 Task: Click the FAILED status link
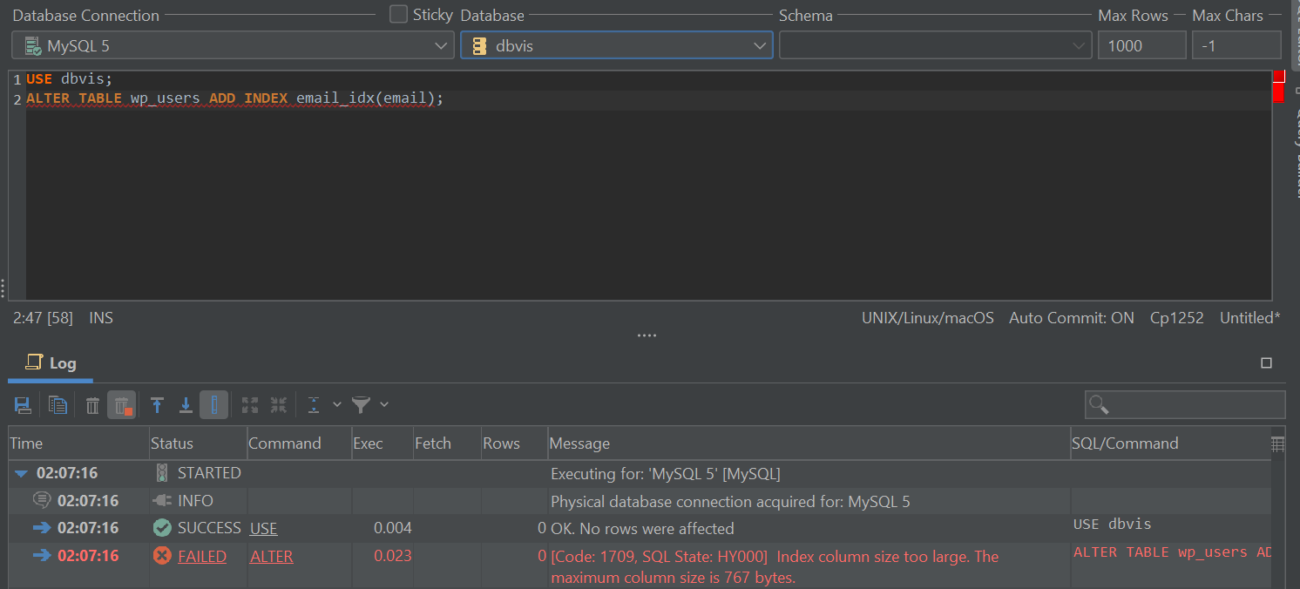coord(203,555)
